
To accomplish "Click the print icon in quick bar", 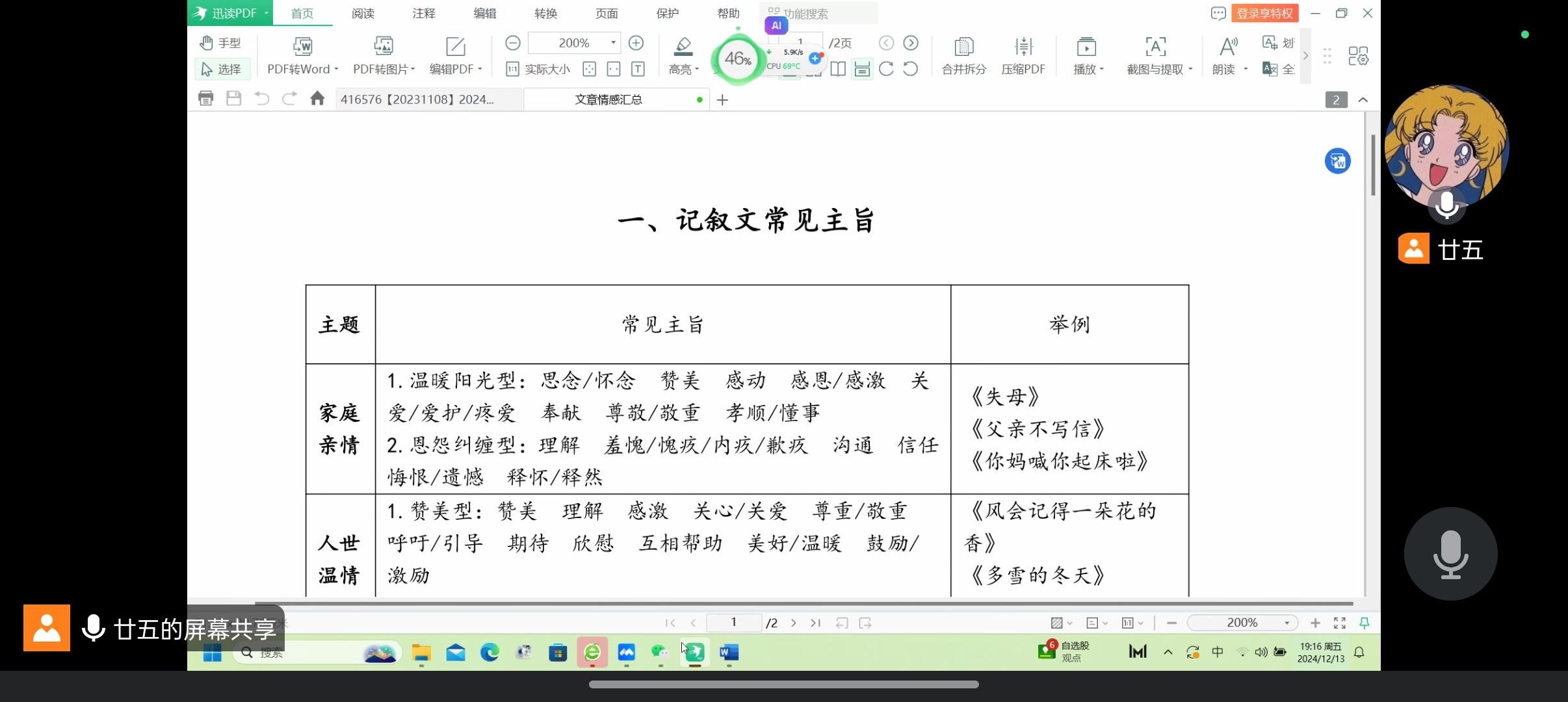I will 205,99.
